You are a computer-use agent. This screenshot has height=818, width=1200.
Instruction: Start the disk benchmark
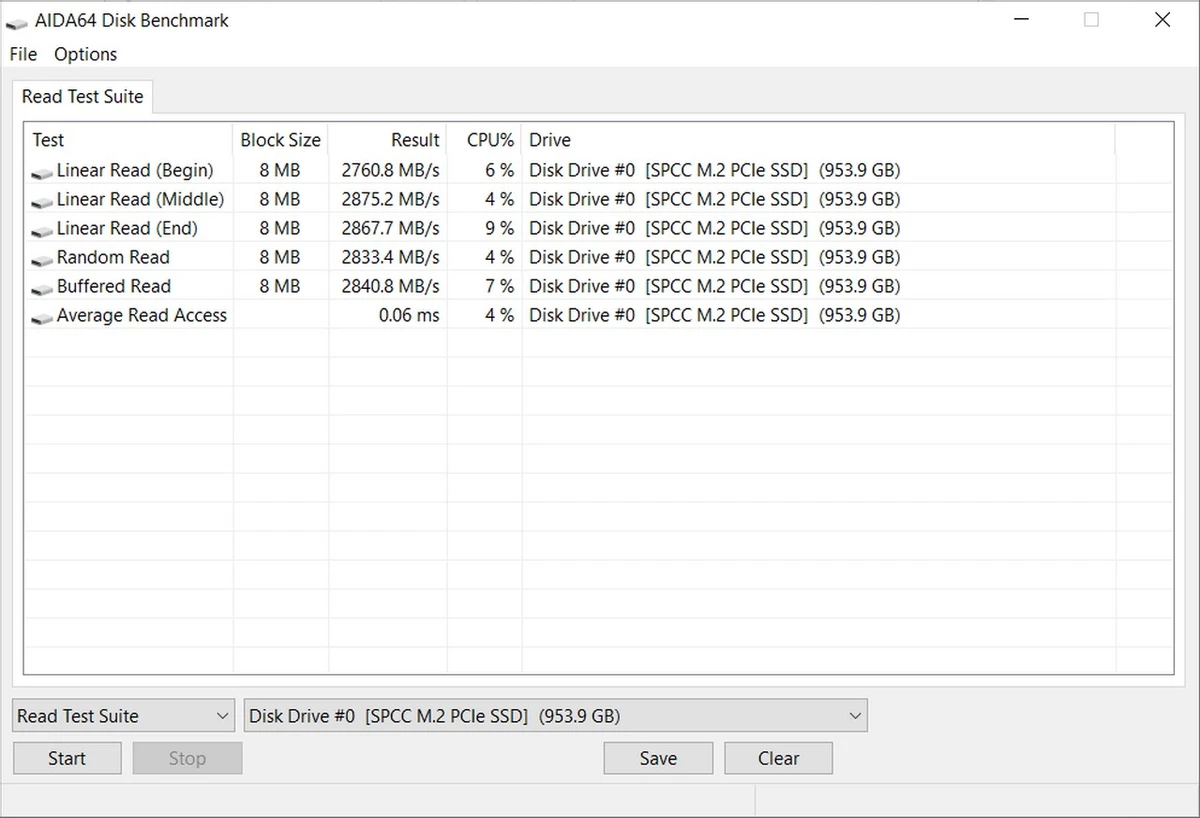pyautogui.click(x=67, y=758)
